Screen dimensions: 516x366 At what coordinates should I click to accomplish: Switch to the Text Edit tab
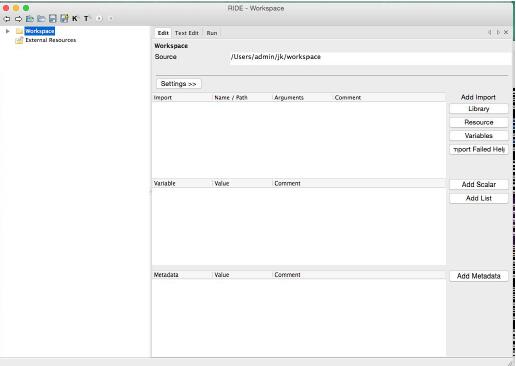[x=187, y=33]
